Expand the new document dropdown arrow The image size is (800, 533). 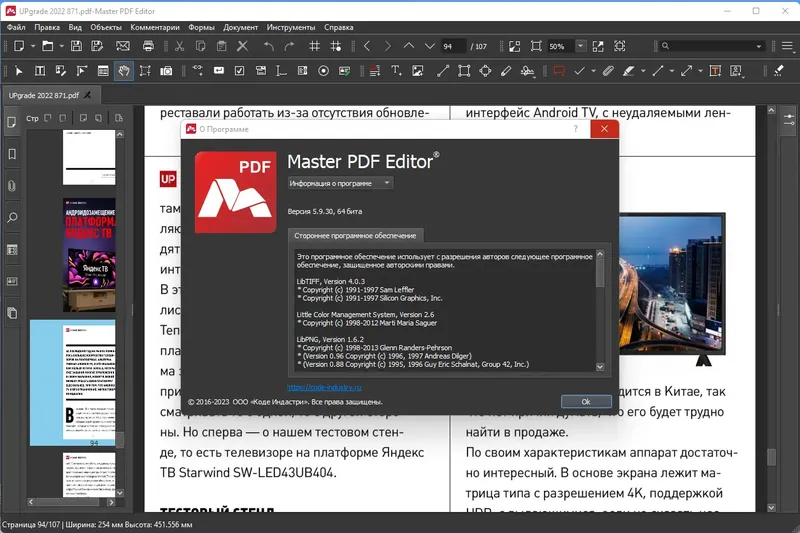tap(33, 46)
